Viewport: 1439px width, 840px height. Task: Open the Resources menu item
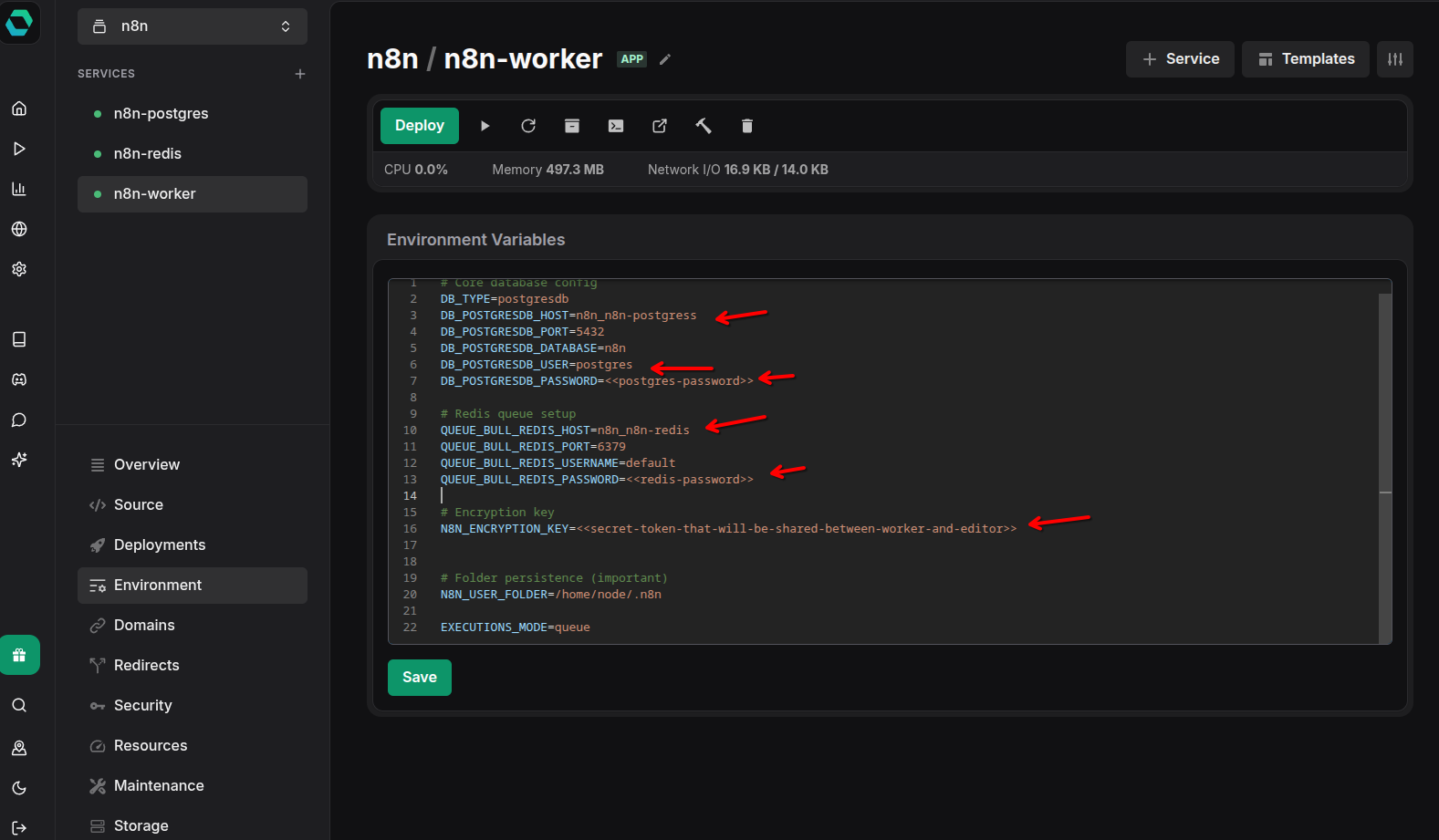[x=193, y=746]
